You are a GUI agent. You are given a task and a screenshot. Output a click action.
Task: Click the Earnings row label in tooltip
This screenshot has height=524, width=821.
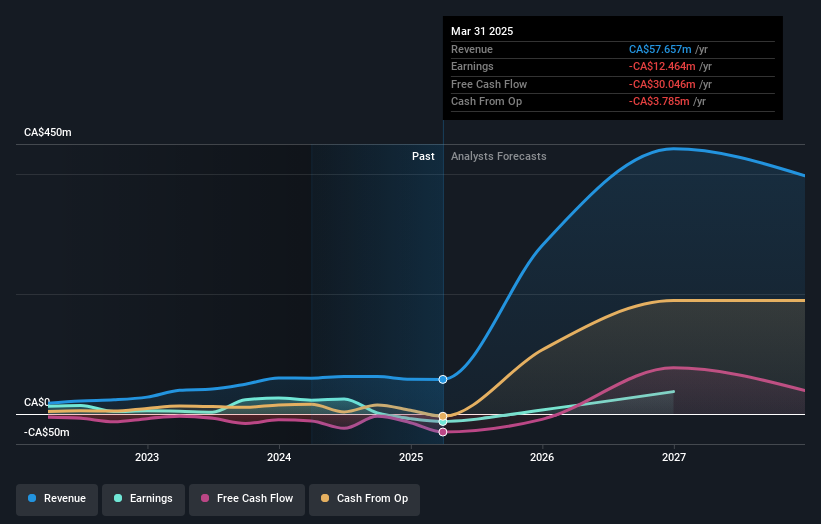point(472,66)
